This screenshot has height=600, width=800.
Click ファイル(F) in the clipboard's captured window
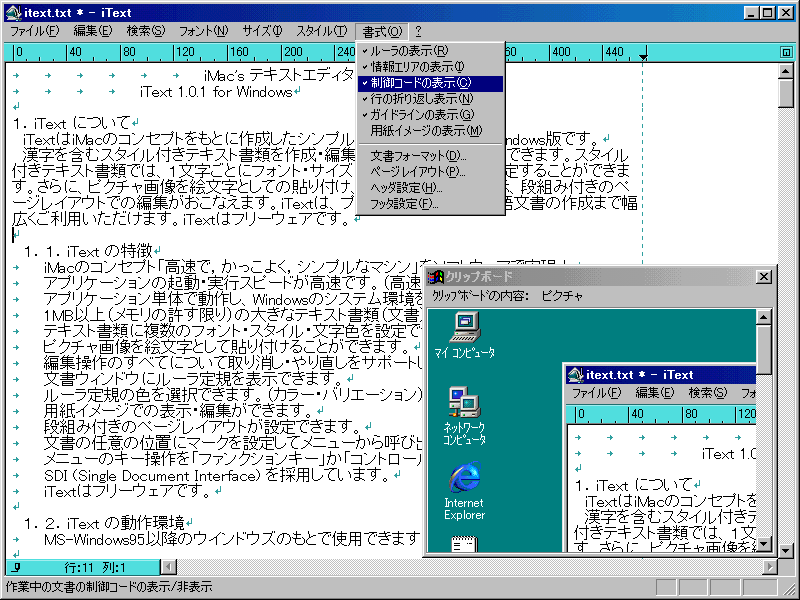tap(596, 393)
